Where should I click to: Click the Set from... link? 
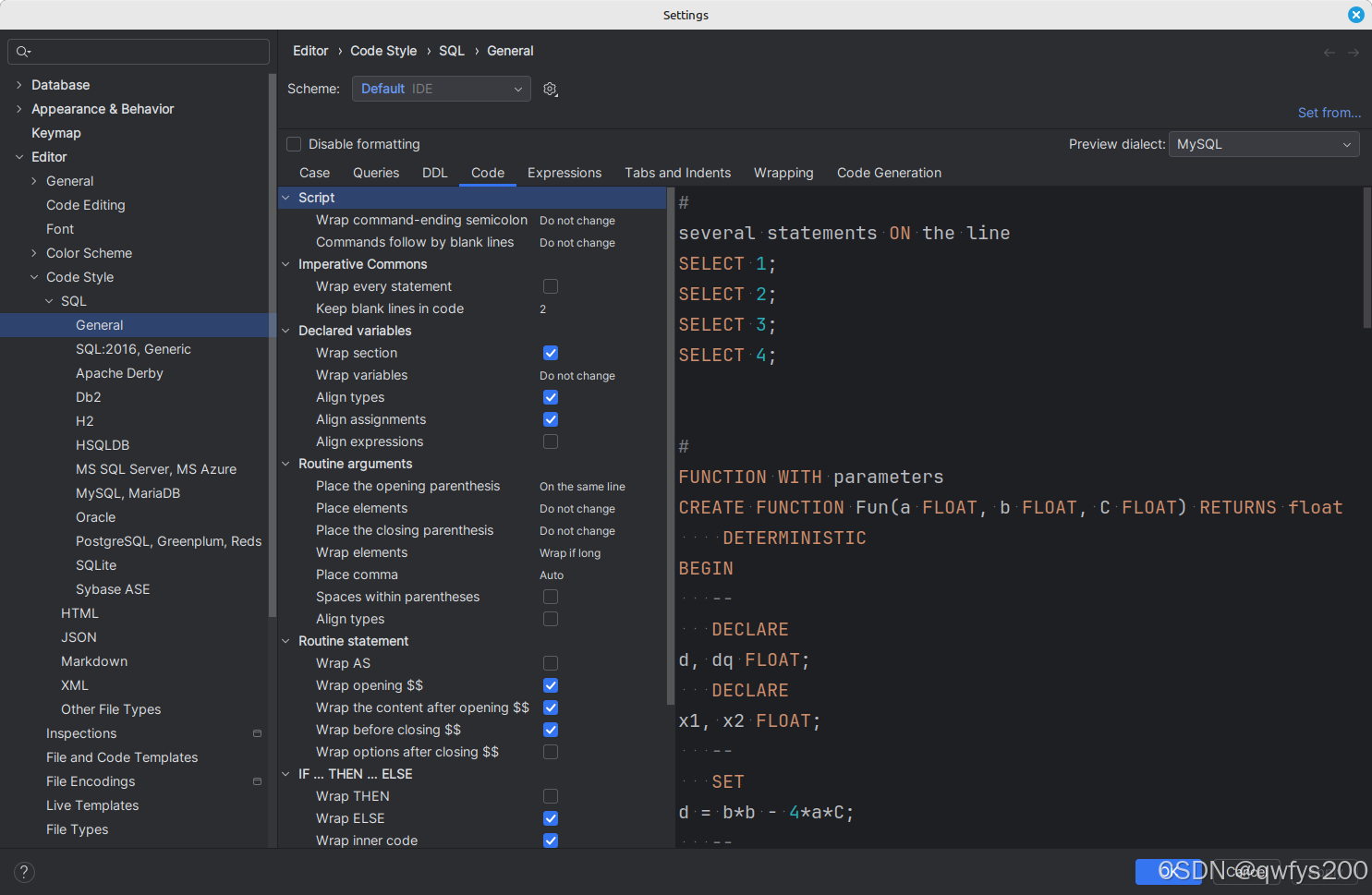1329,113
